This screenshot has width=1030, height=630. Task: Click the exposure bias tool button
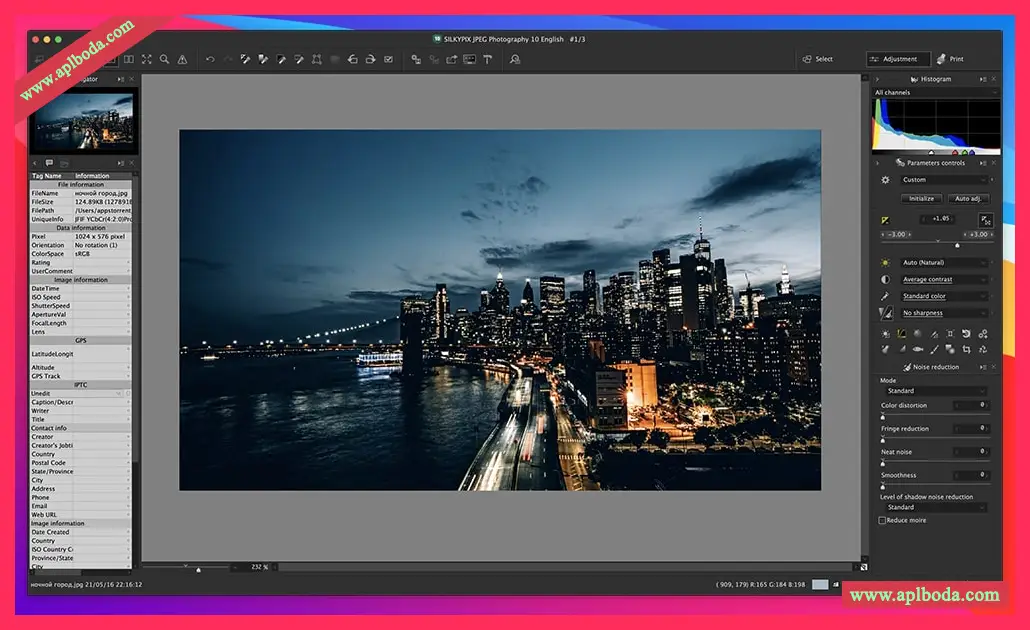pyautogui.click(x=884, y=219)
